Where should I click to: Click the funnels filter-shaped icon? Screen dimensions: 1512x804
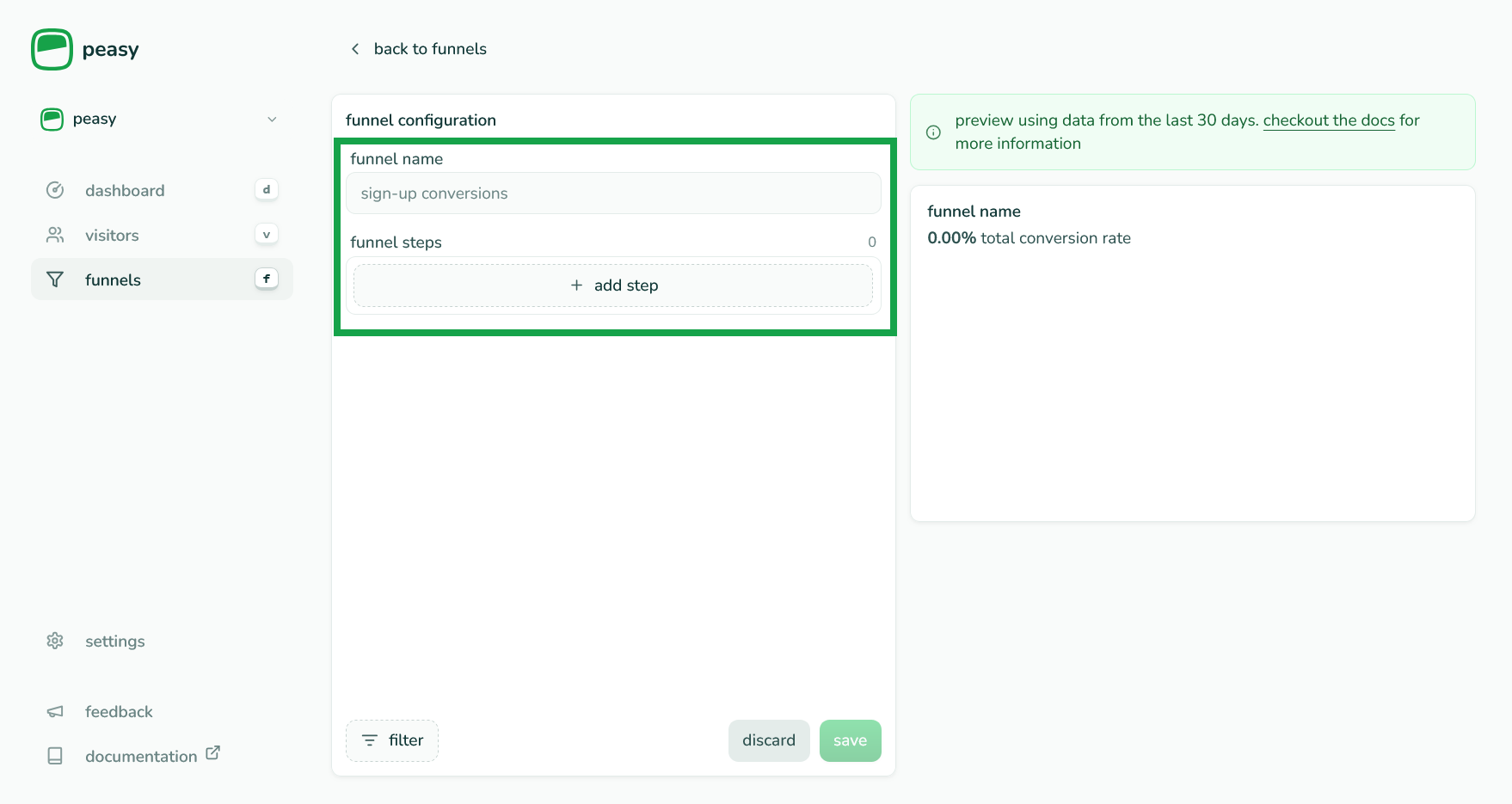pos(55,279)
